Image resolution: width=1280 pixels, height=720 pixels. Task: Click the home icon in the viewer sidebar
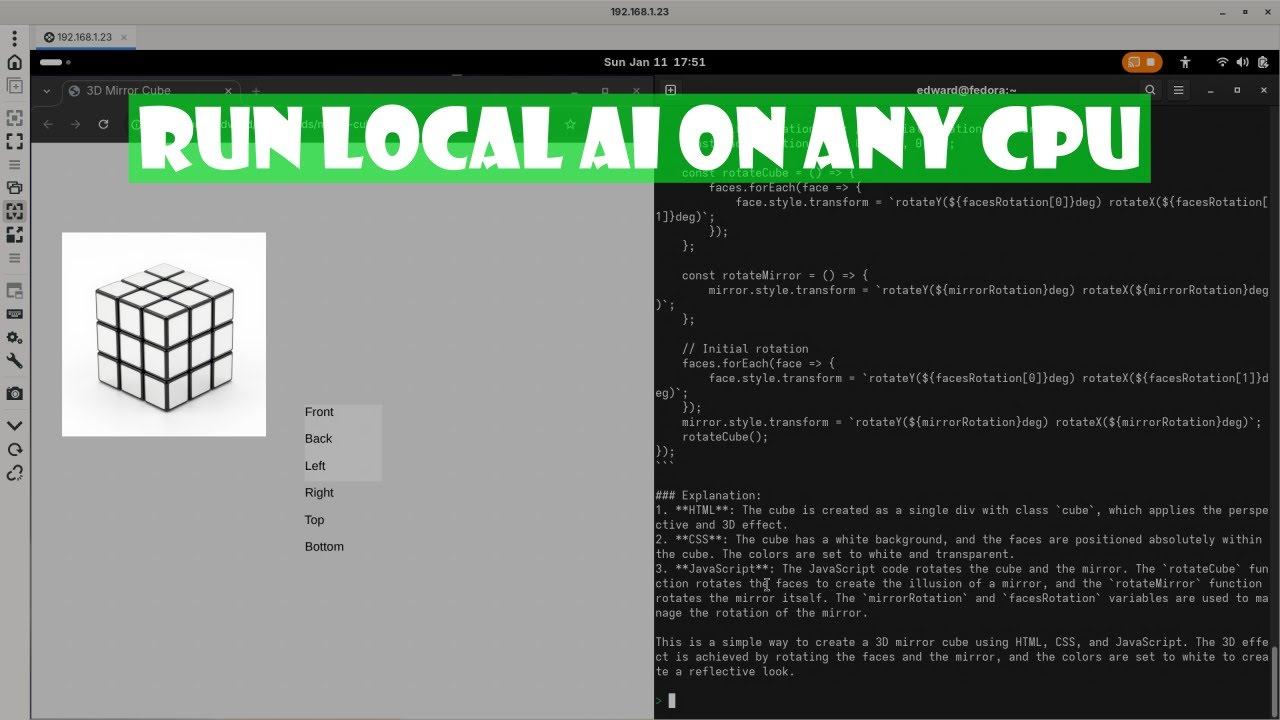click(x=15, y=62)
